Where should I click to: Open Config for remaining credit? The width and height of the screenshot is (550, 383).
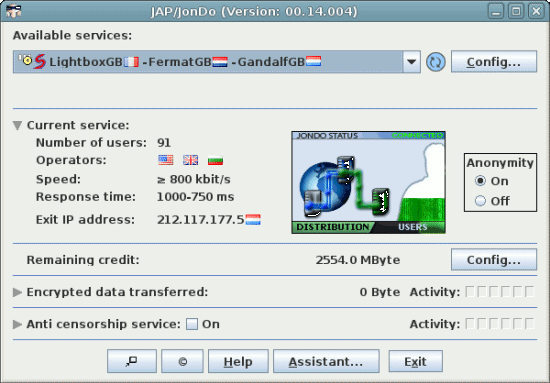click(494, 260)
